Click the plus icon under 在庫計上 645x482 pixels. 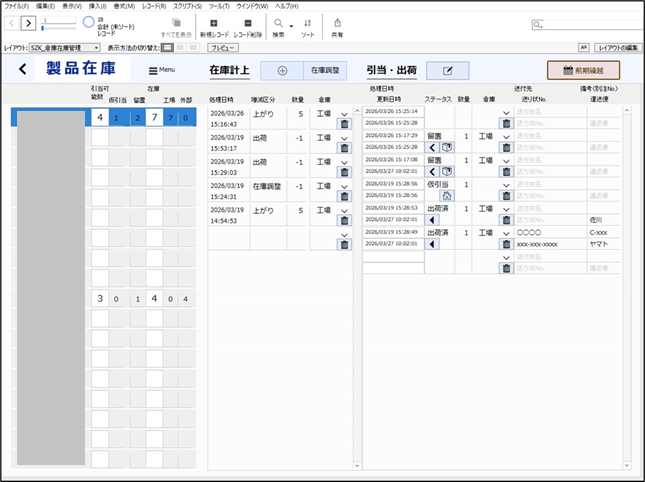tap(282, 71)
